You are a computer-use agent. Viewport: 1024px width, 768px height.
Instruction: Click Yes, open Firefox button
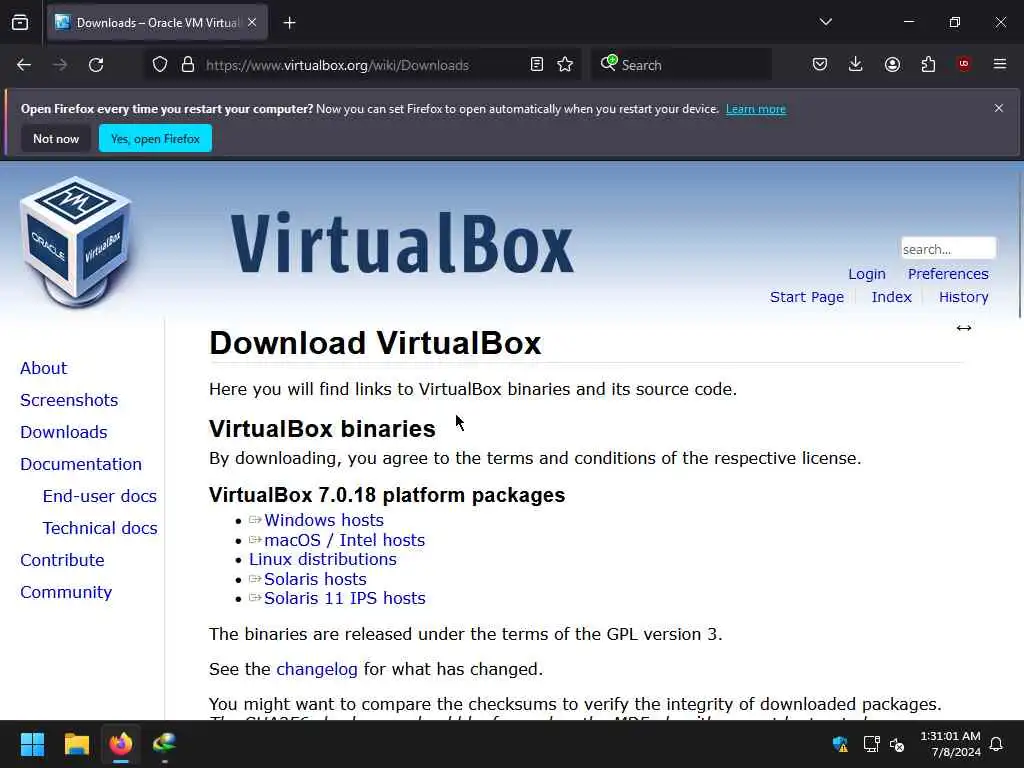[155, 138]
